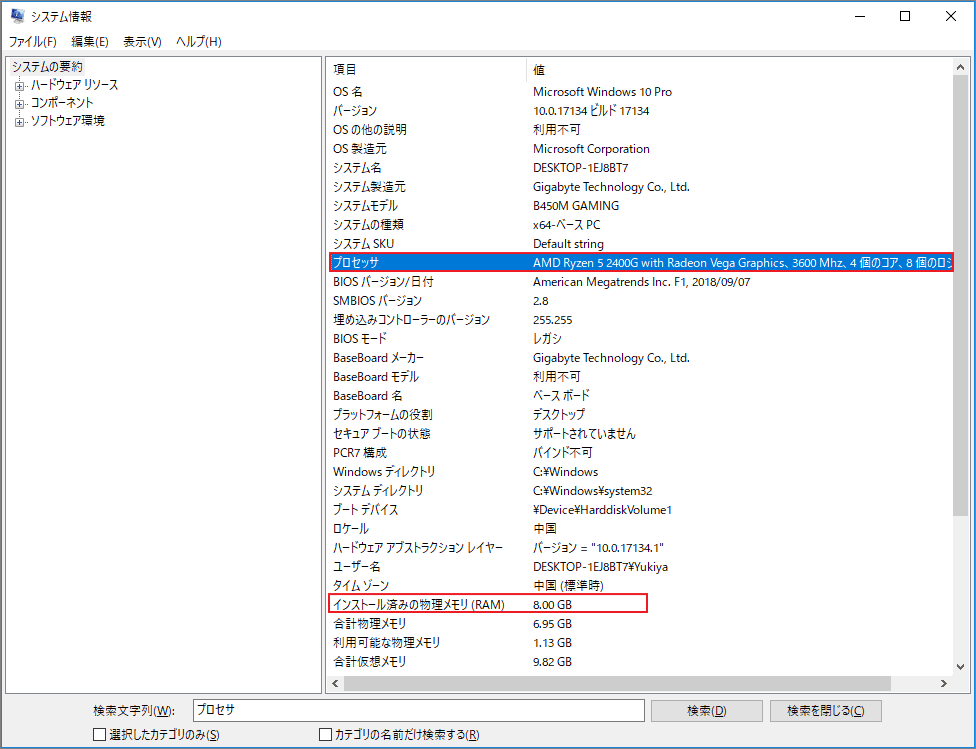
Task: Select 埋め込みコントローラーのバージョン row
Action: click(x=640, y=319)
